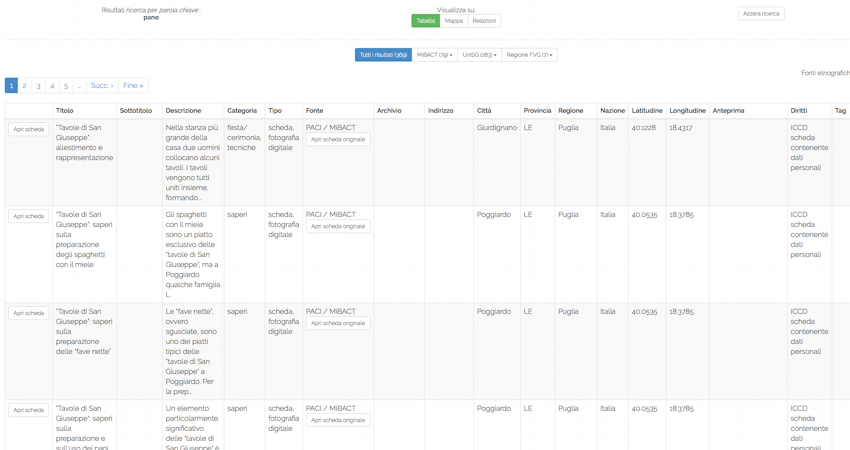
Task: Go to page 3 of results
Action: coord(39,86)
